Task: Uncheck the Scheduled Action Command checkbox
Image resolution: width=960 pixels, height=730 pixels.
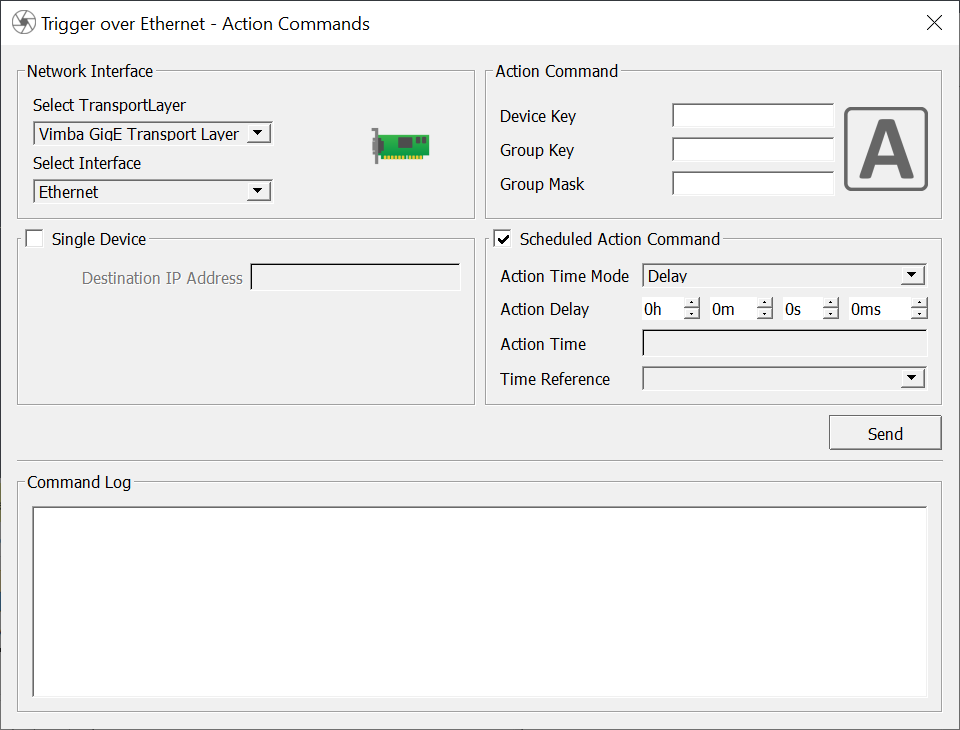Action: pyautogui.click(x=503, y=239)
